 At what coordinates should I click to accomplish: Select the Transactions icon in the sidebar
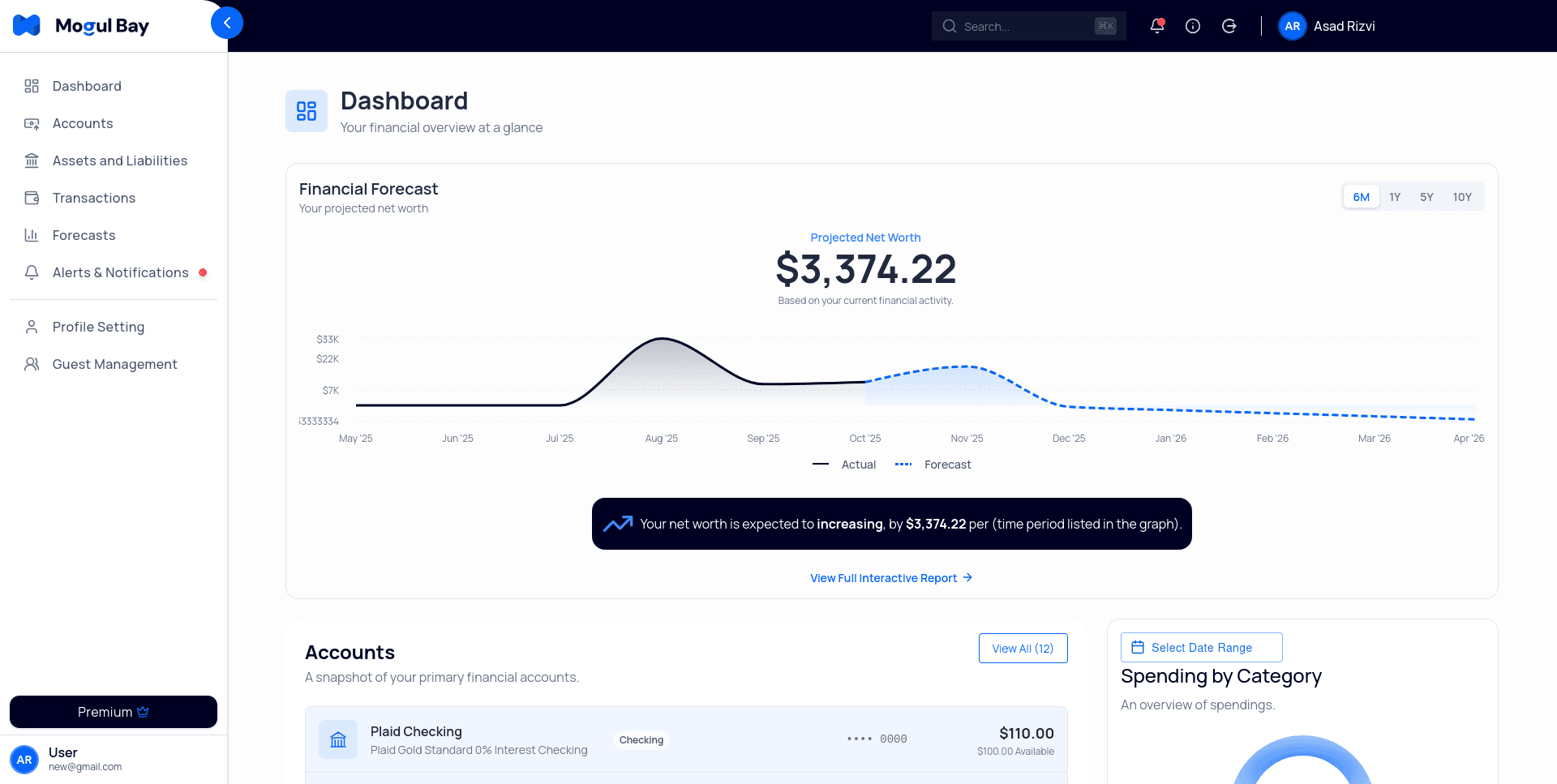click(32, 198)
